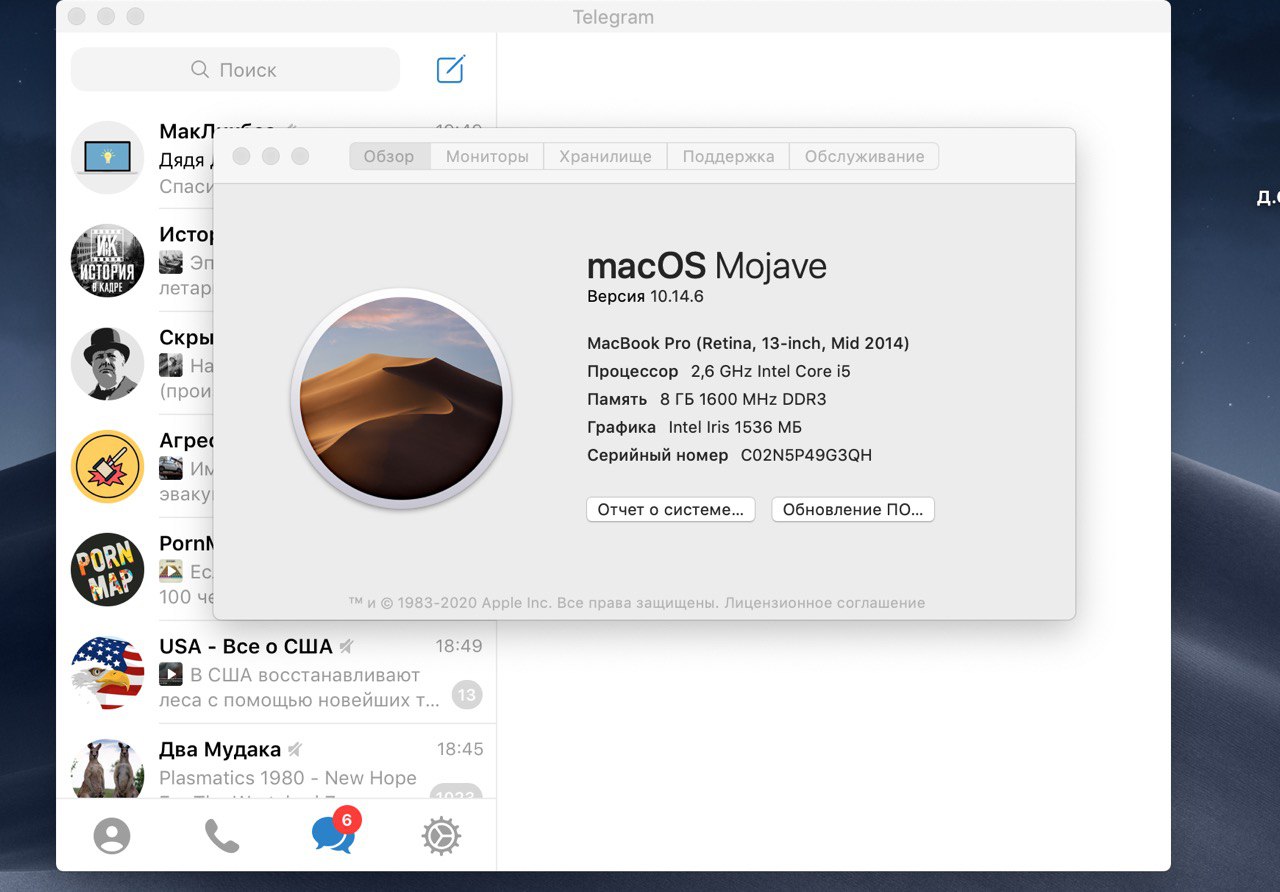Click the compose new message icon
The width and height of the screenshot is (1280, 892).
(451, 69)
